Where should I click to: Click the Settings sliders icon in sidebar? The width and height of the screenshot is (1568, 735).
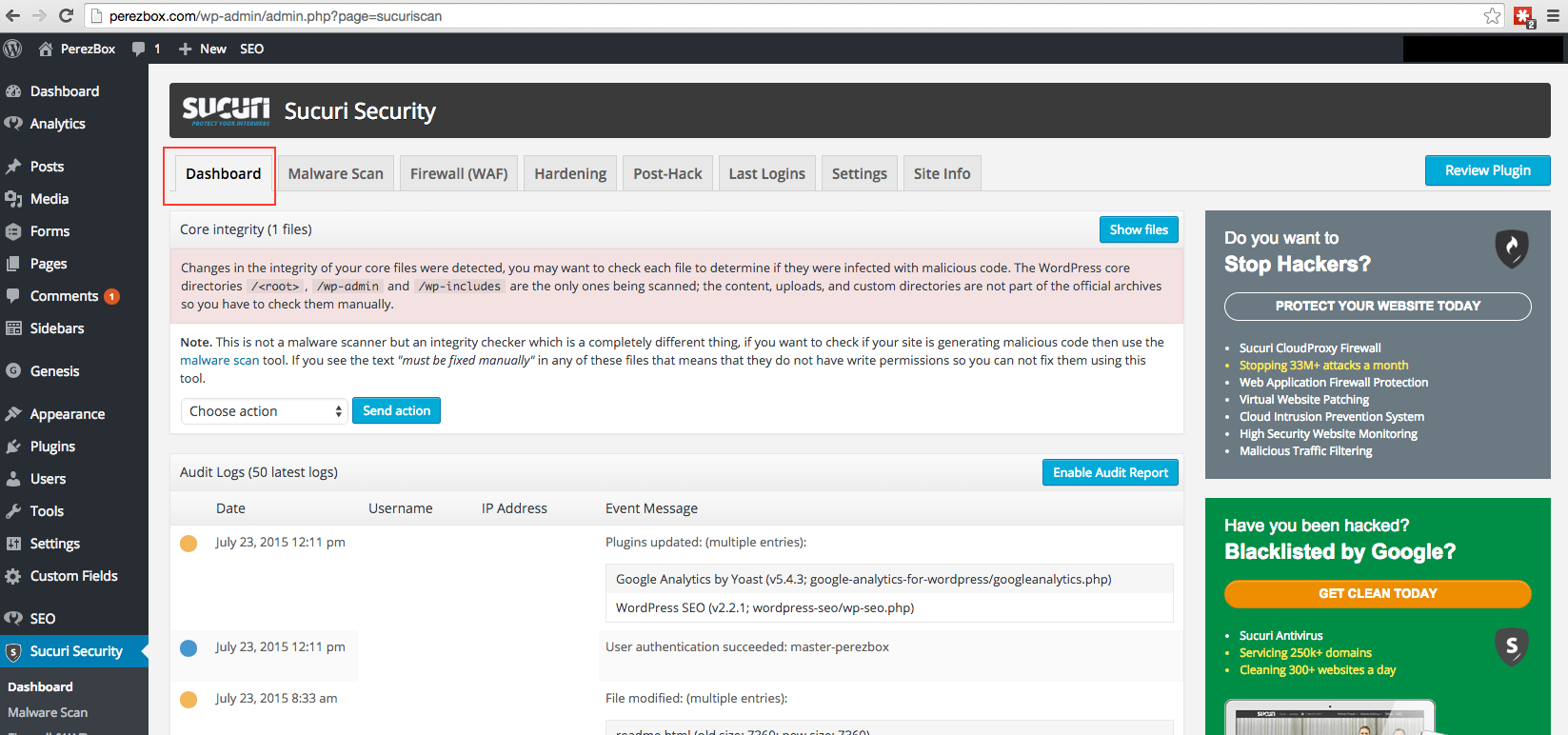(13, 544)
